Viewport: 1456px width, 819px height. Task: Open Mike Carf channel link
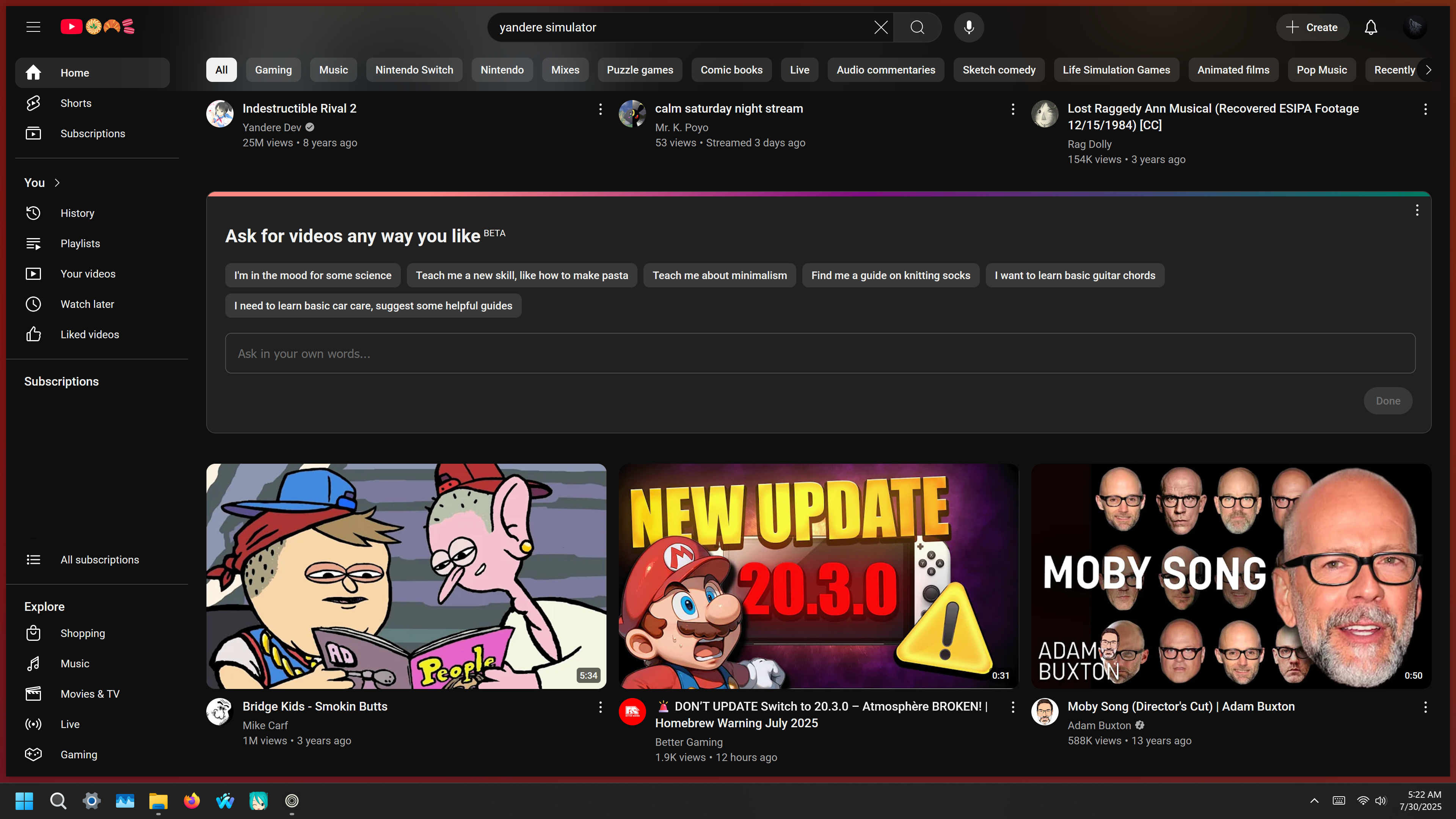[x=265, y=726]
